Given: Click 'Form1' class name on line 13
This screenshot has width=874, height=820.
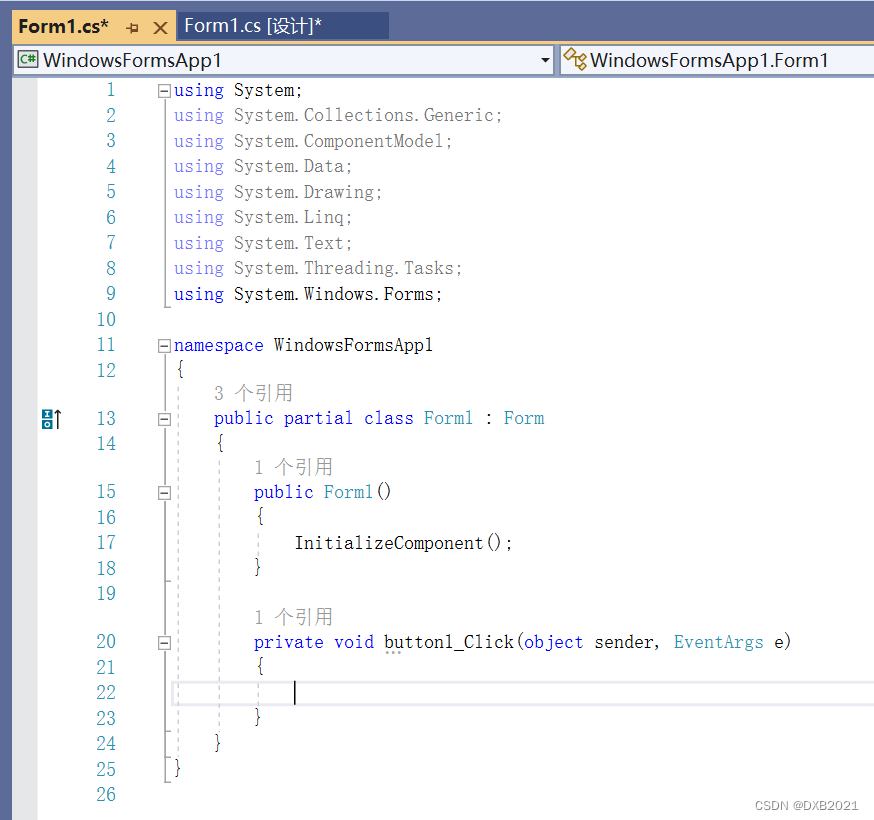Looking at the screenshot, I should [x=448, y=418].
